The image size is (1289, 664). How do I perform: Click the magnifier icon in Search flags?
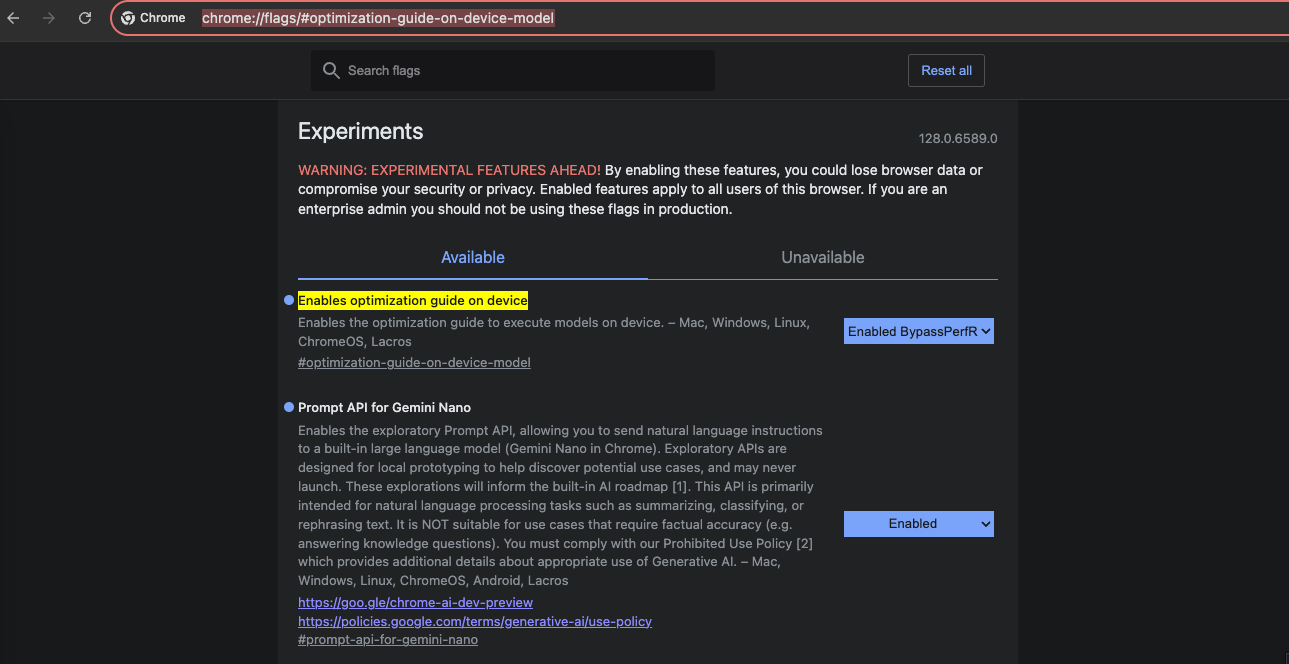tap(331, 71)
